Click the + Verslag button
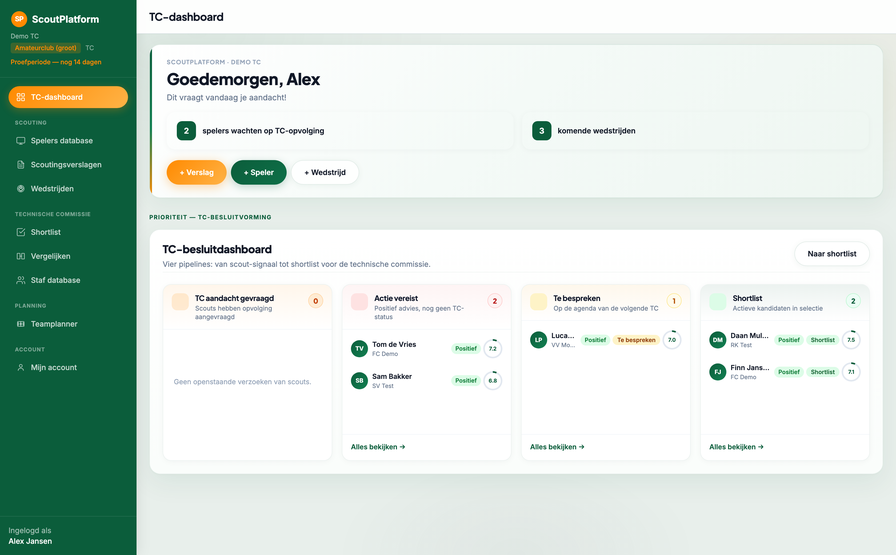896x555 pixels. (x=197, y=173)
